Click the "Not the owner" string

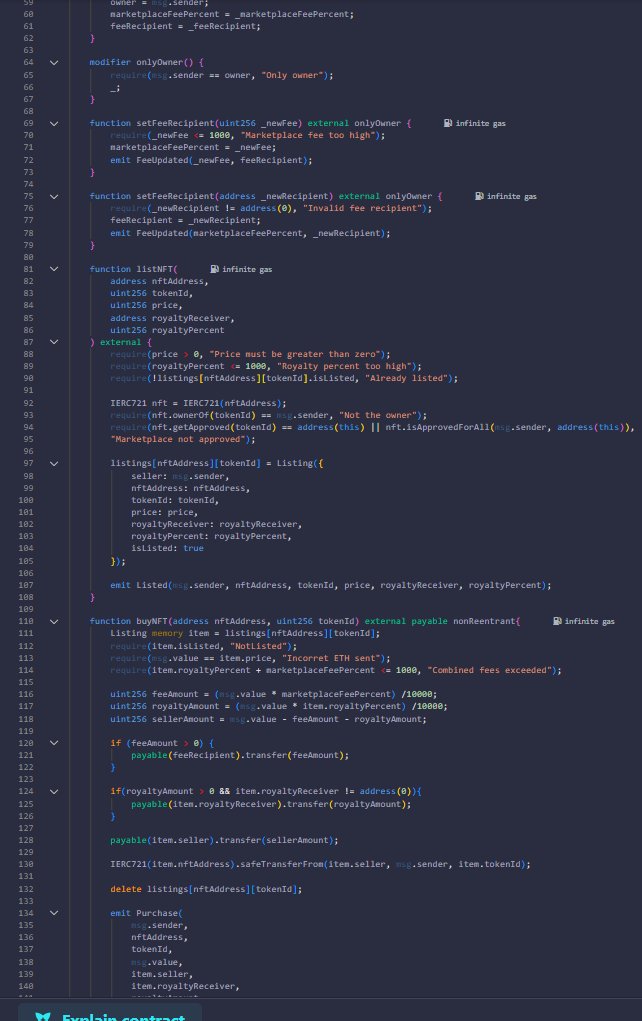[x=378, y=415]
